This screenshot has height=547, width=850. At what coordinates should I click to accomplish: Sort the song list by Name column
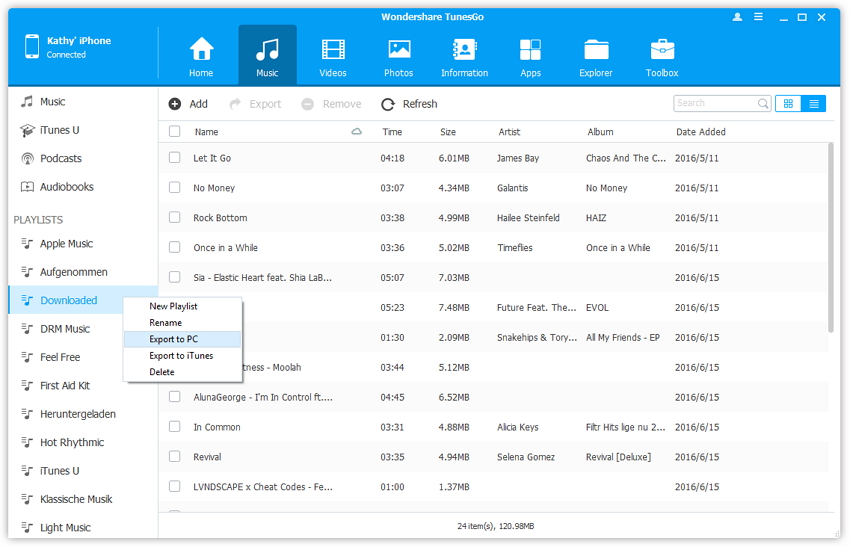tap(207, 132)
